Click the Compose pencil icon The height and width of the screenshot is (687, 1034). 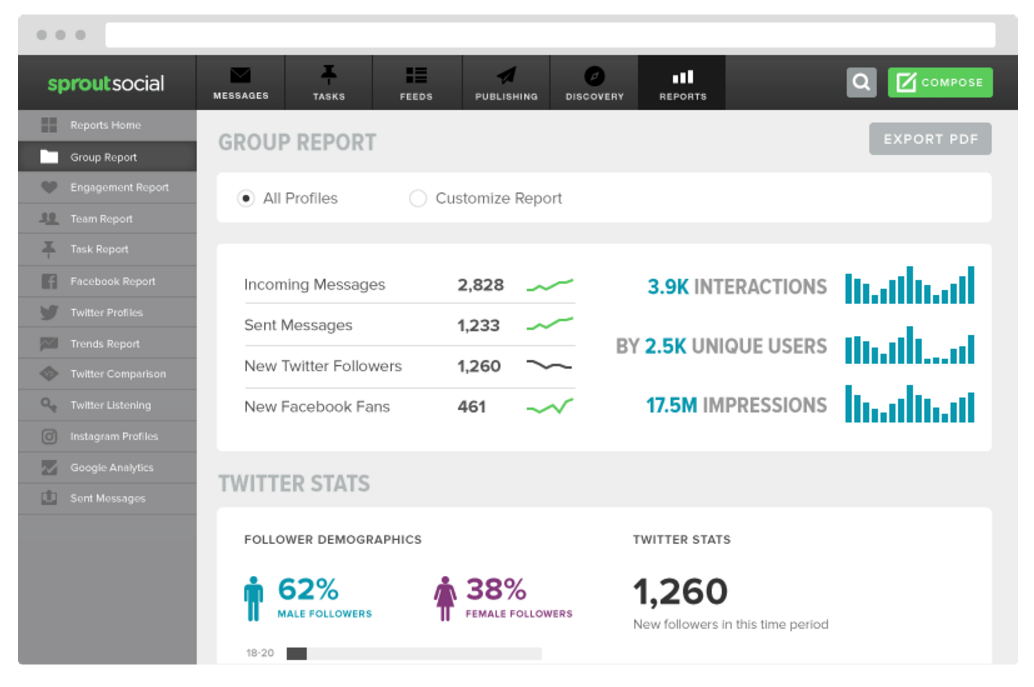coord(906,82)
